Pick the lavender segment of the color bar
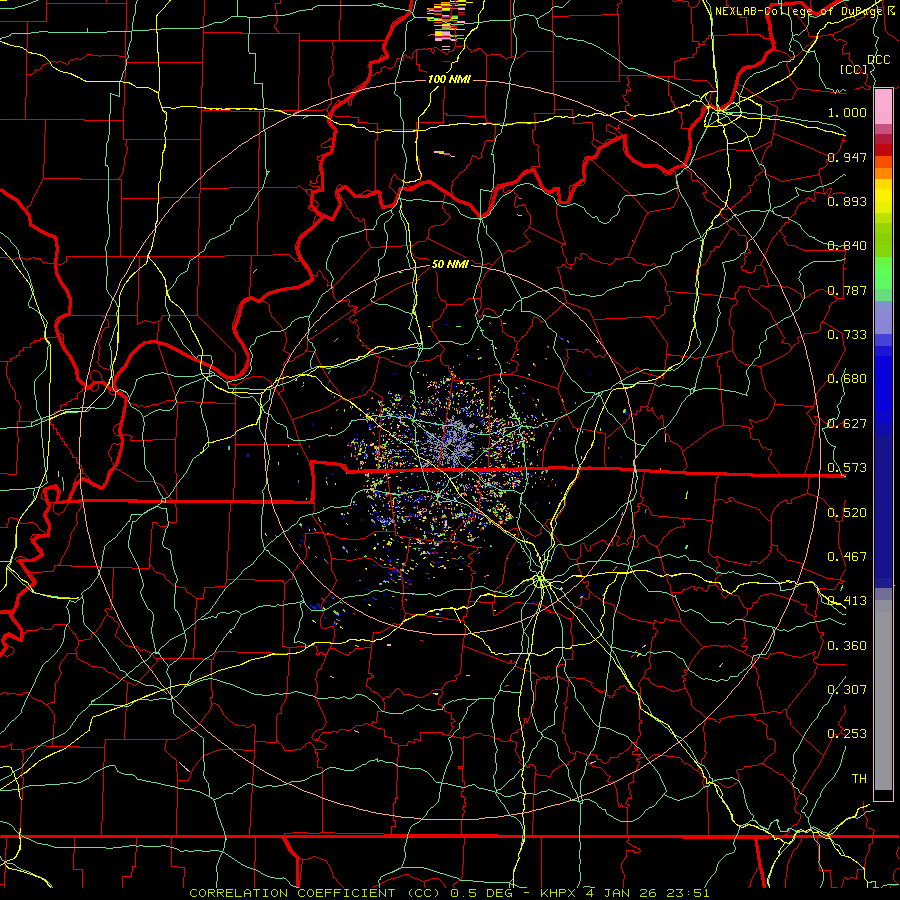The image size is (900, 900). point(883,317)
